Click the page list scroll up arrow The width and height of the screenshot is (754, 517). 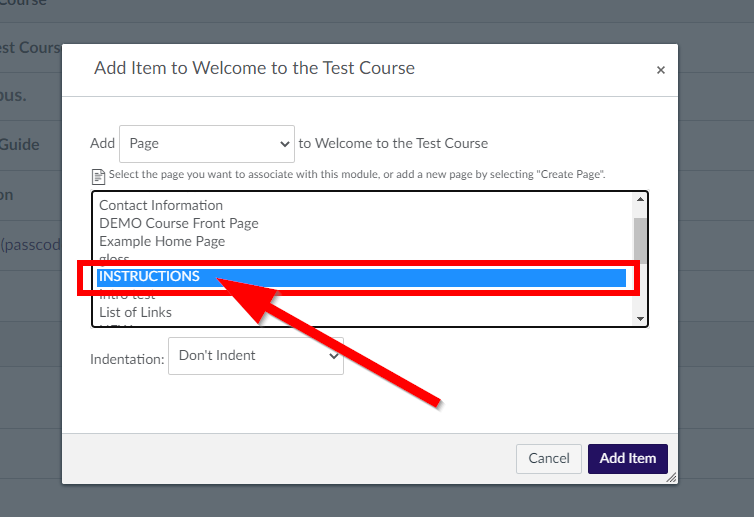tap(640, 199)
